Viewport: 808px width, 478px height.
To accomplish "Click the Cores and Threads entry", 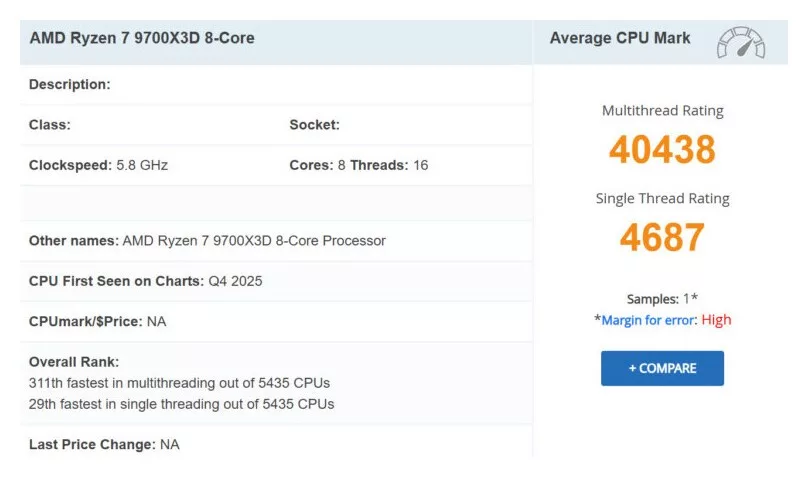I will coord(358,165).
